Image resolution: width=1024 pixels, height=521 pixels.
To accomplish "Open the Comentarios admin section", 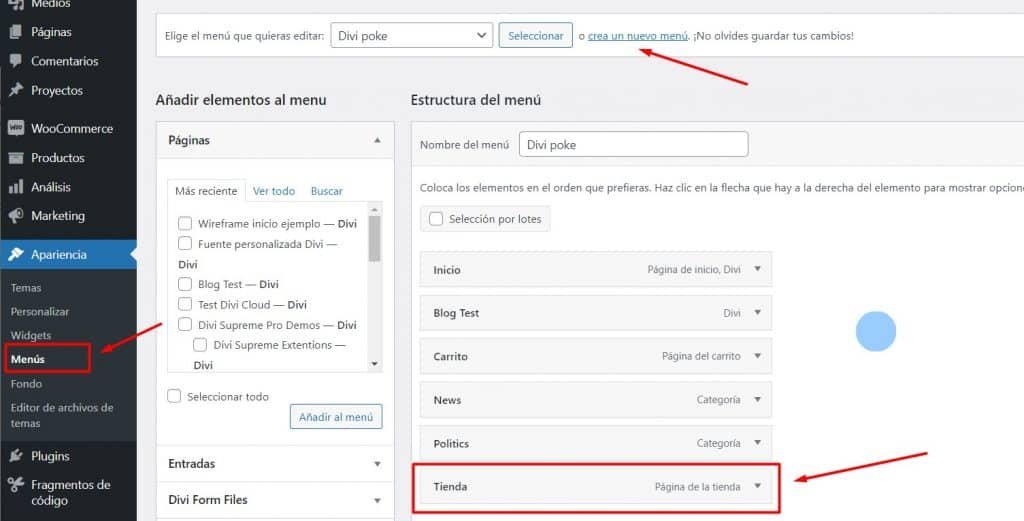I will click(x=65, y=61).
